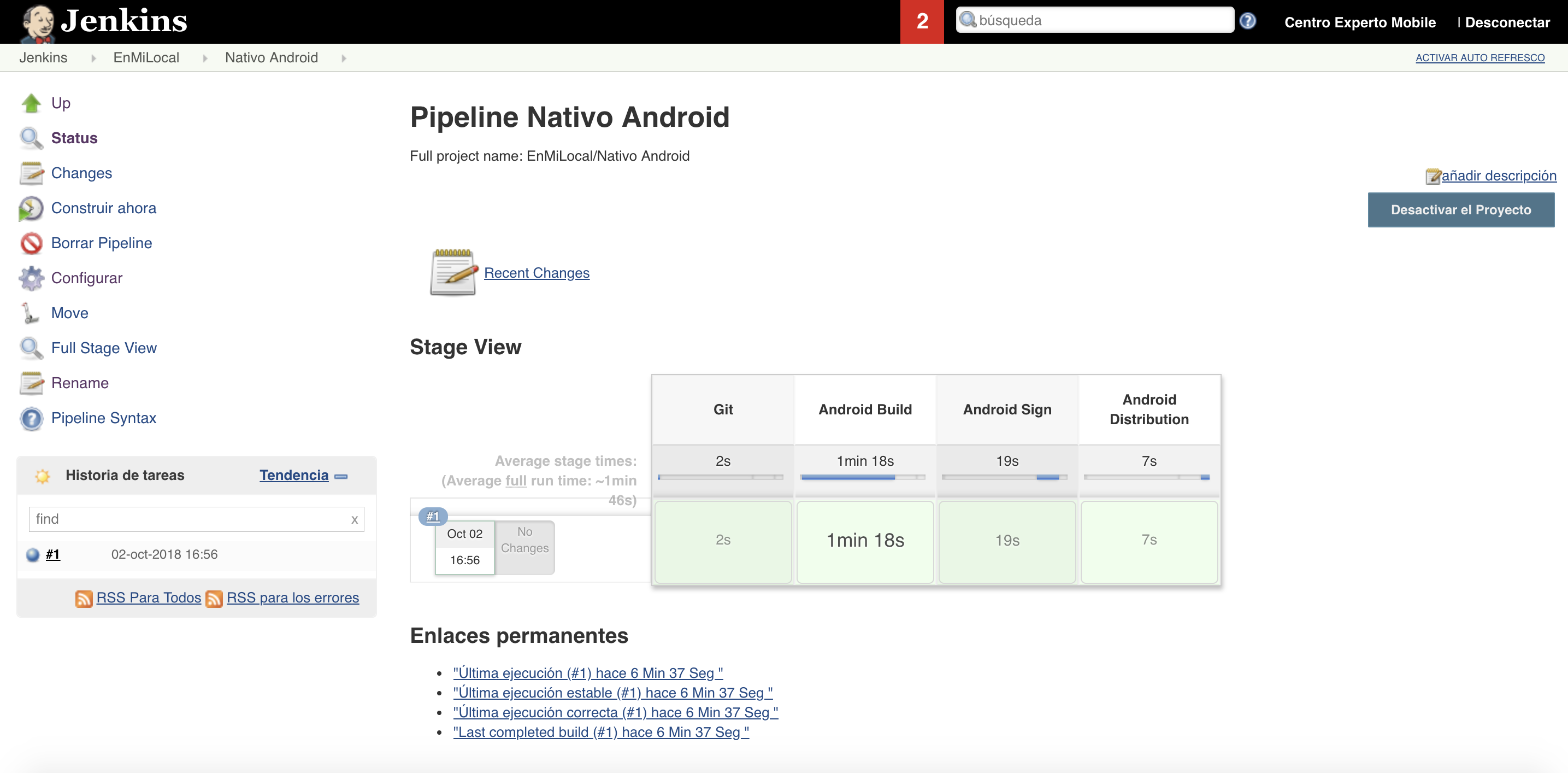The height and width of the screenshot is (773, 1568).
Task: Open the red notification badge showing 2
Action: point(922,21)
